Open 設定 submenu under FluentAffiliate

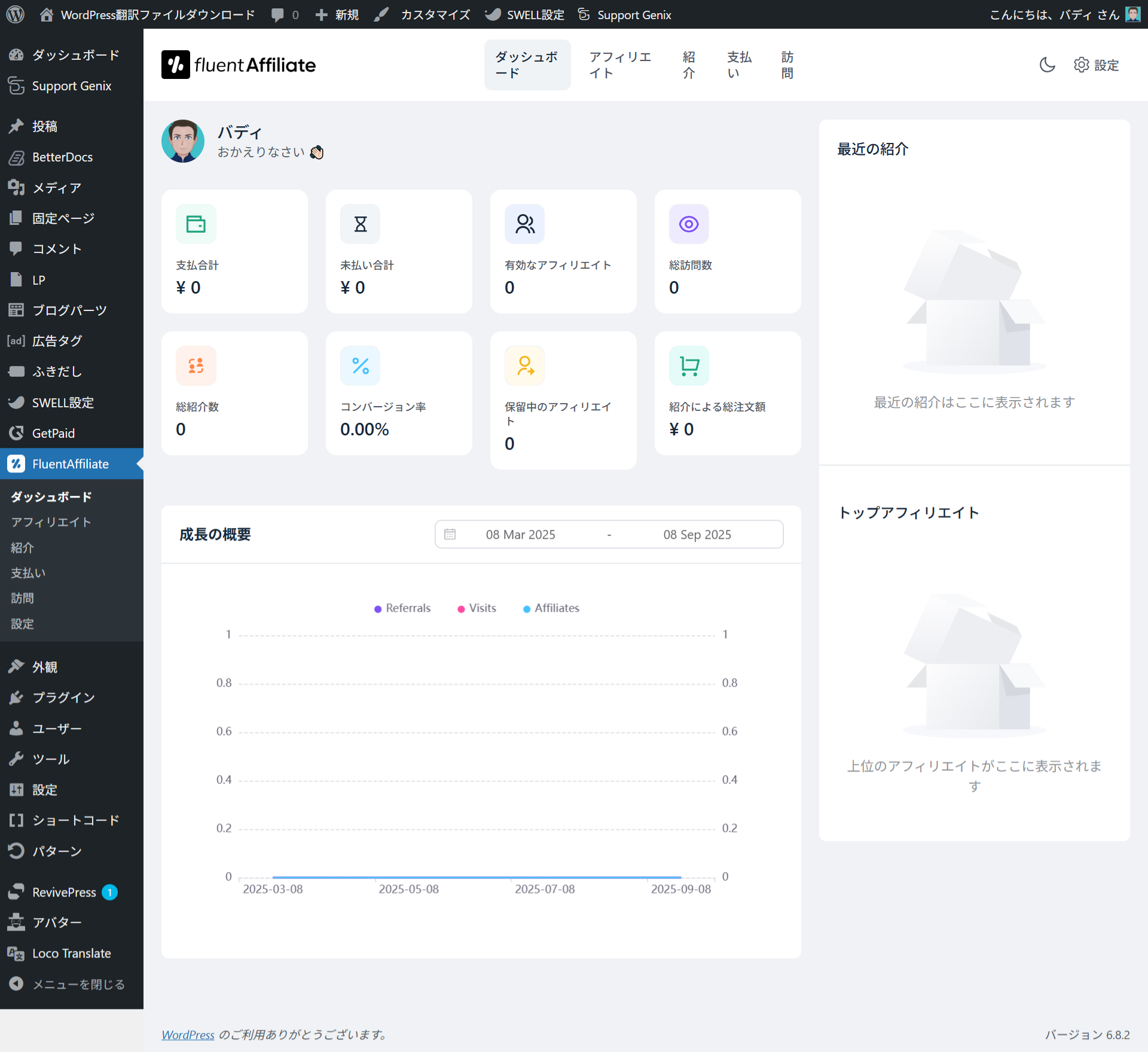[23, 624]
